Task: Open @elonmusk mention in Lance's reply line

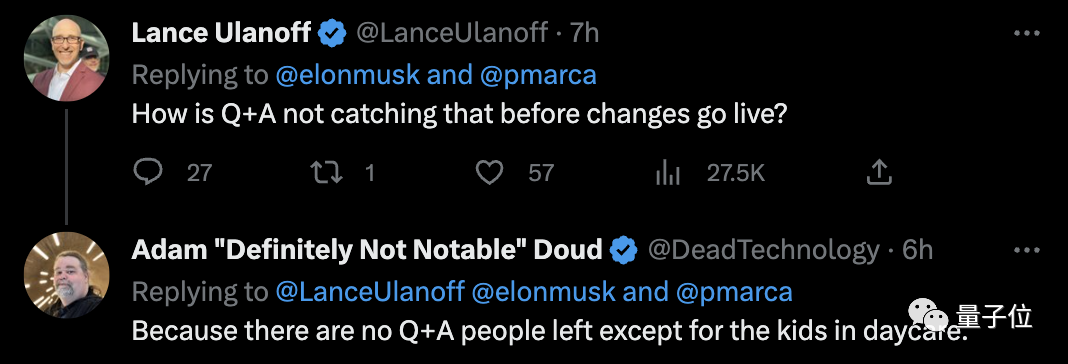Action: click(x=347, y=75)
